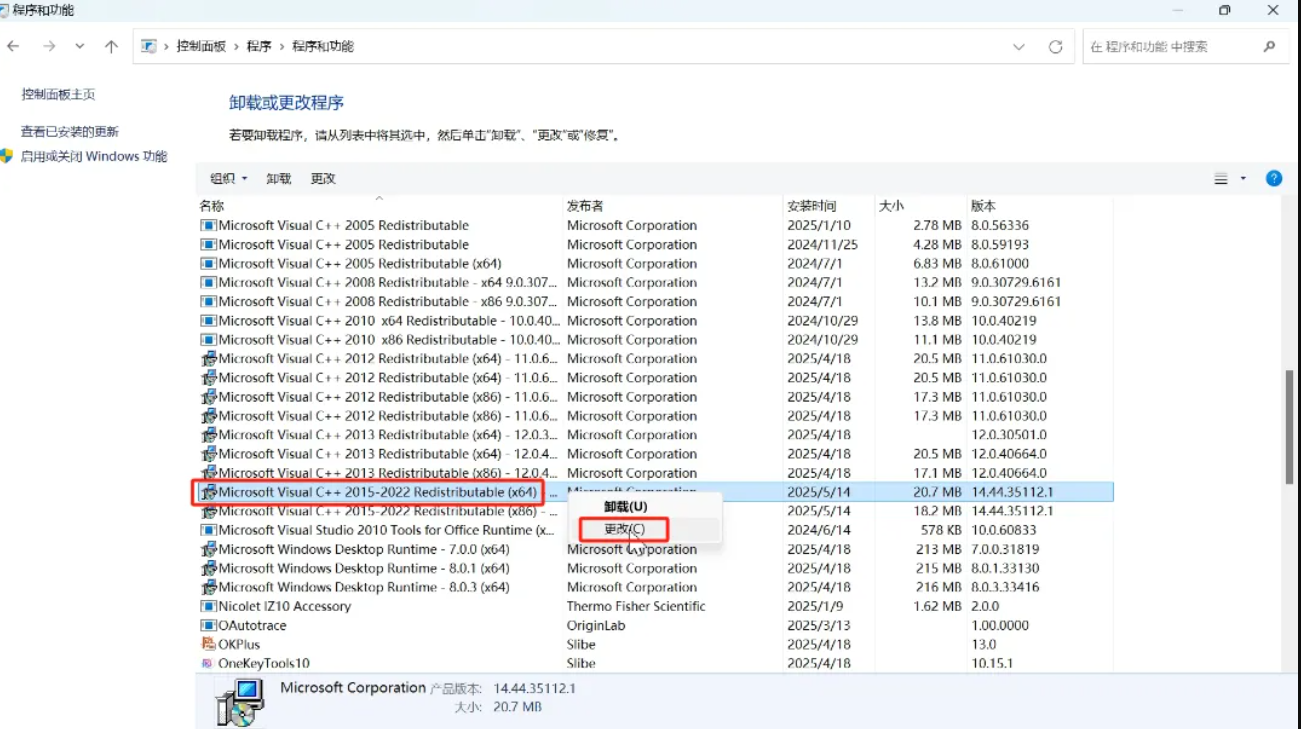Select Visual C++ 2013 (x64) version 12.0.30501.0
This screenshot has height=729, width=1301.
656,435
